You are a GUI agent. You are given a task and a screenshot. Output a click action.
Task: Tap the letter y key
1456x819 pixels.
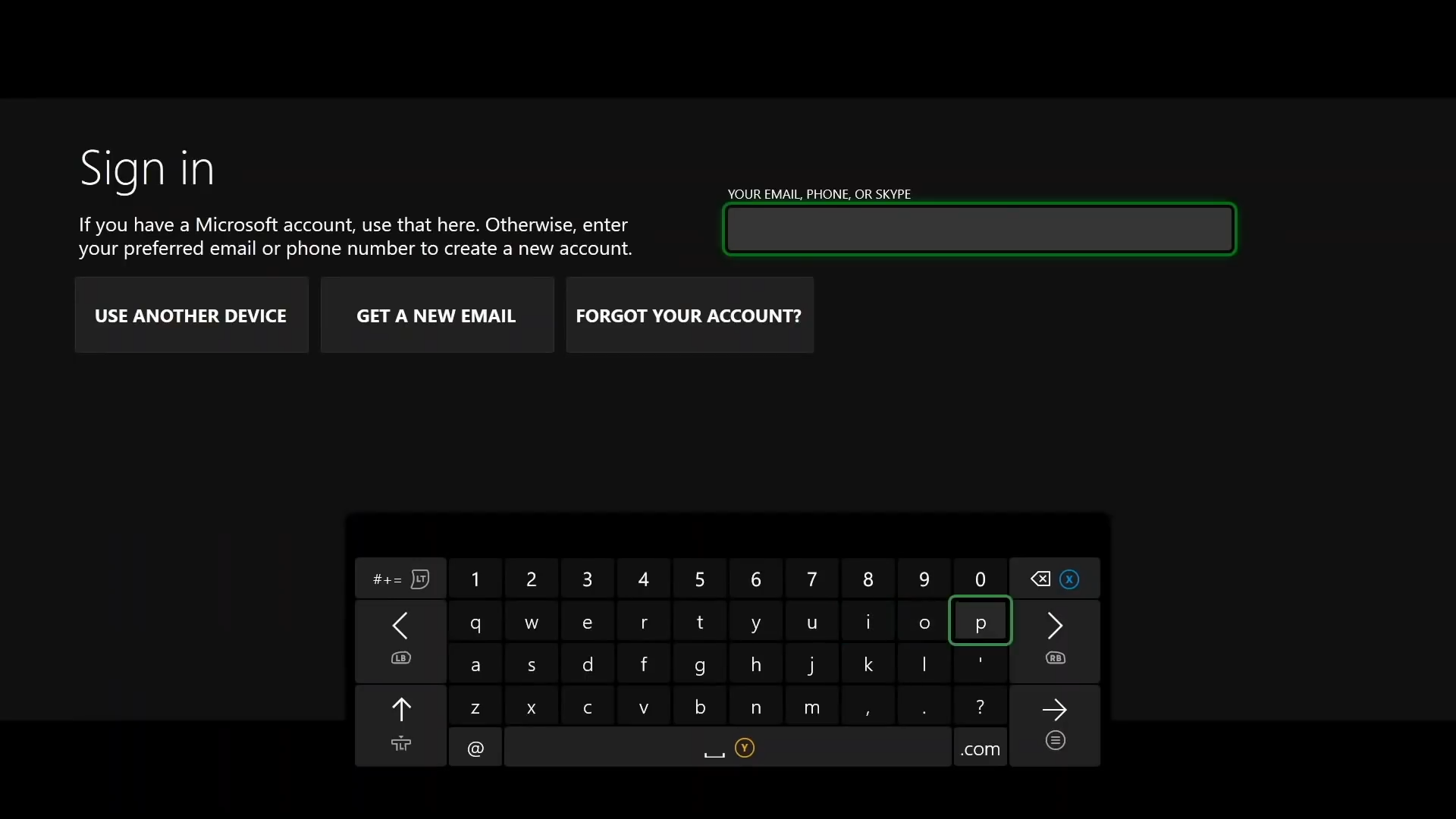756,622
